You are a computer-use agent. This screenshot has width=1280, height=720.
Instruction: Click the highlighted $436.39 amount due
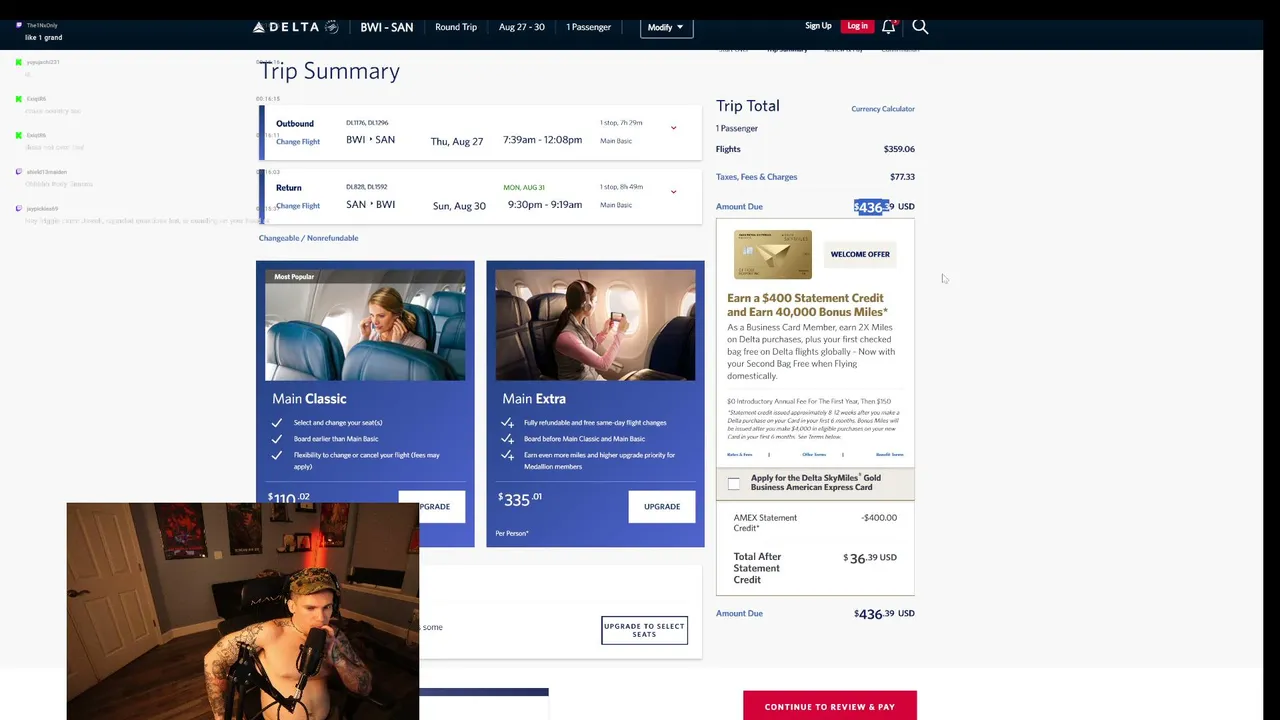coord(874,207)
